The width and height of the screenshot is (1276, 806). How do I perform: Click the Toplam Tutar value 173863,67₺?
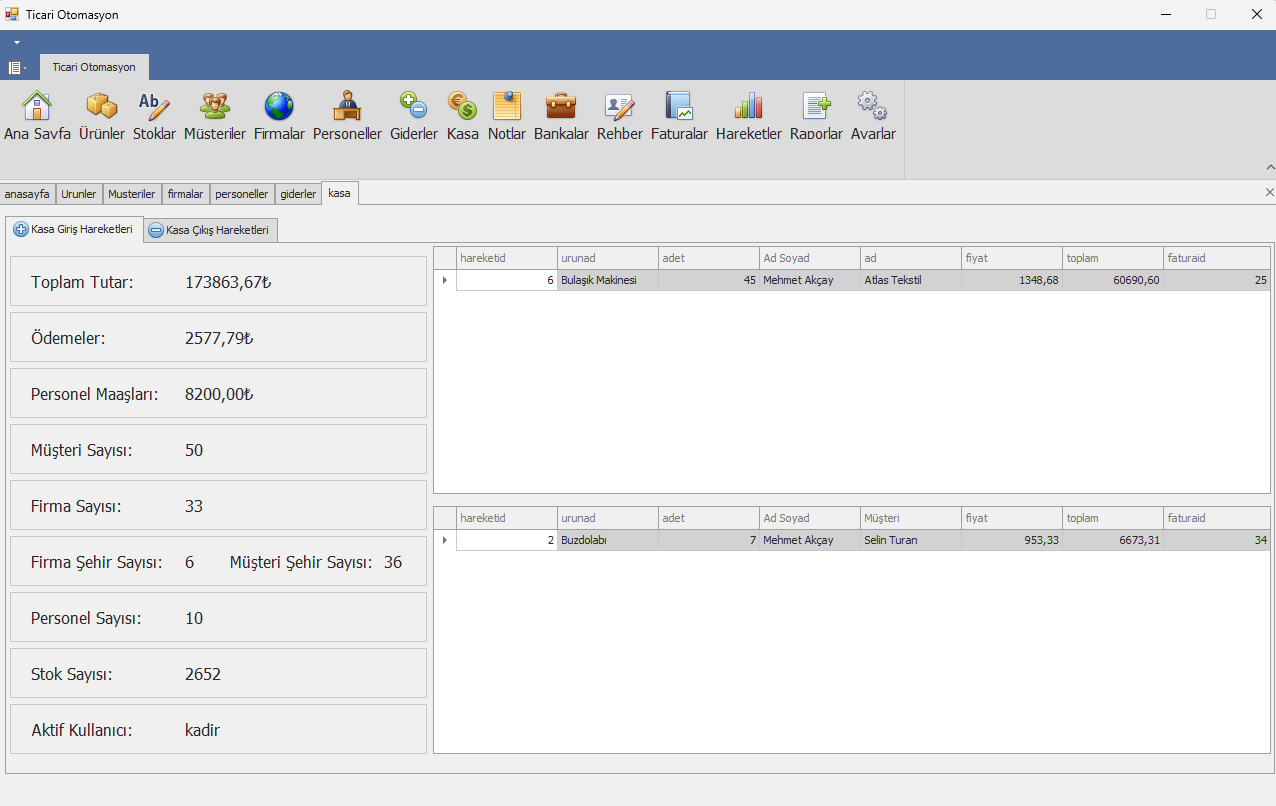228,282
